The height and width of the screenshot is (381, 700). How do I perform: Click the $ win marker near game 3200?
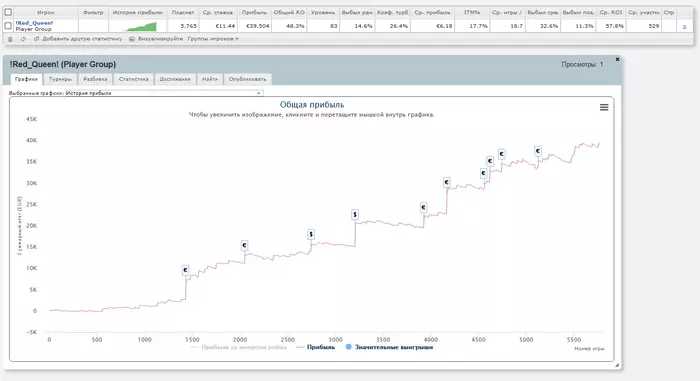point(355,214)
